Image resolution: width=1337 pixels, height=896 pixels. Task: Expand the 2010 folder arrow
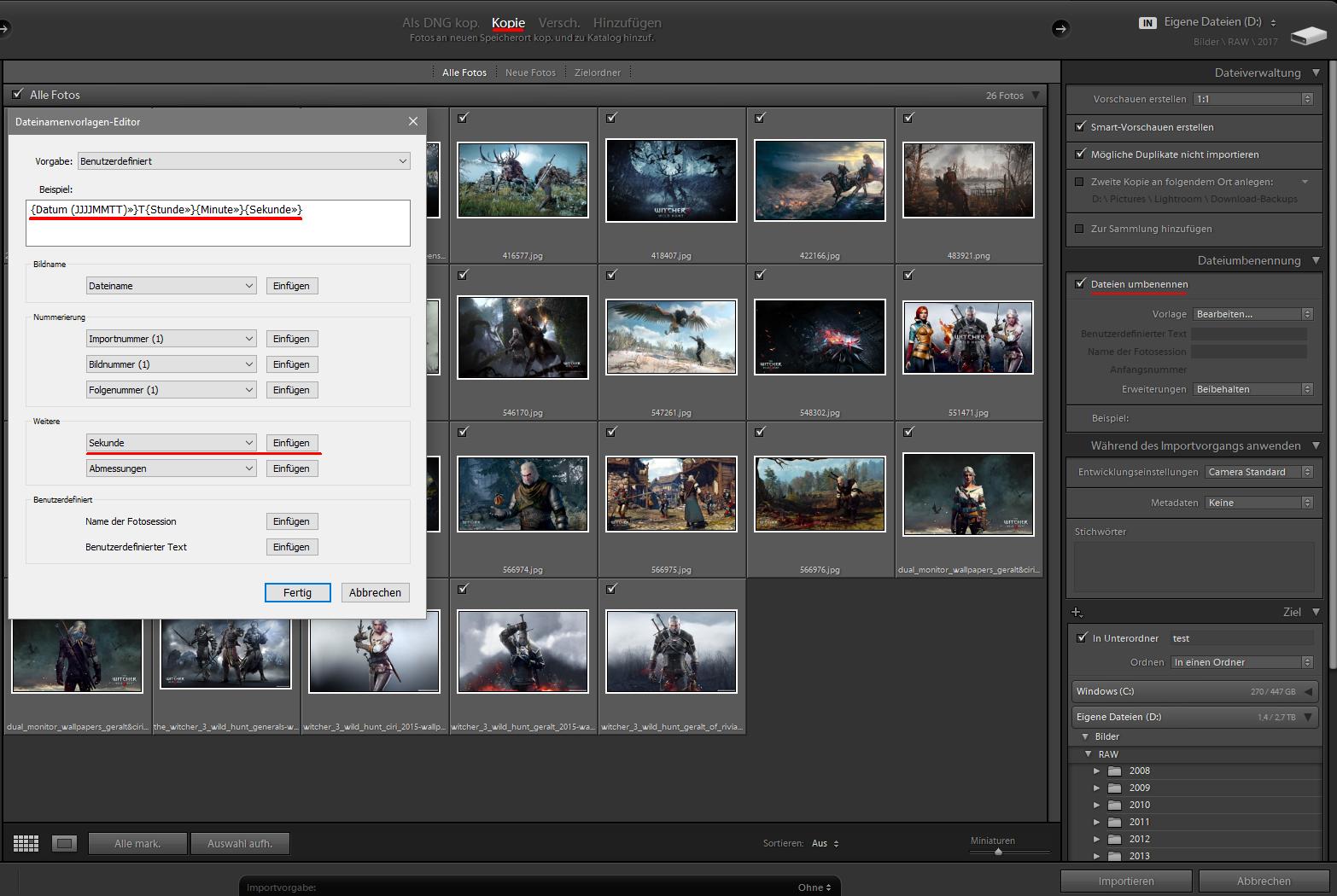[x=1097, y=805]
